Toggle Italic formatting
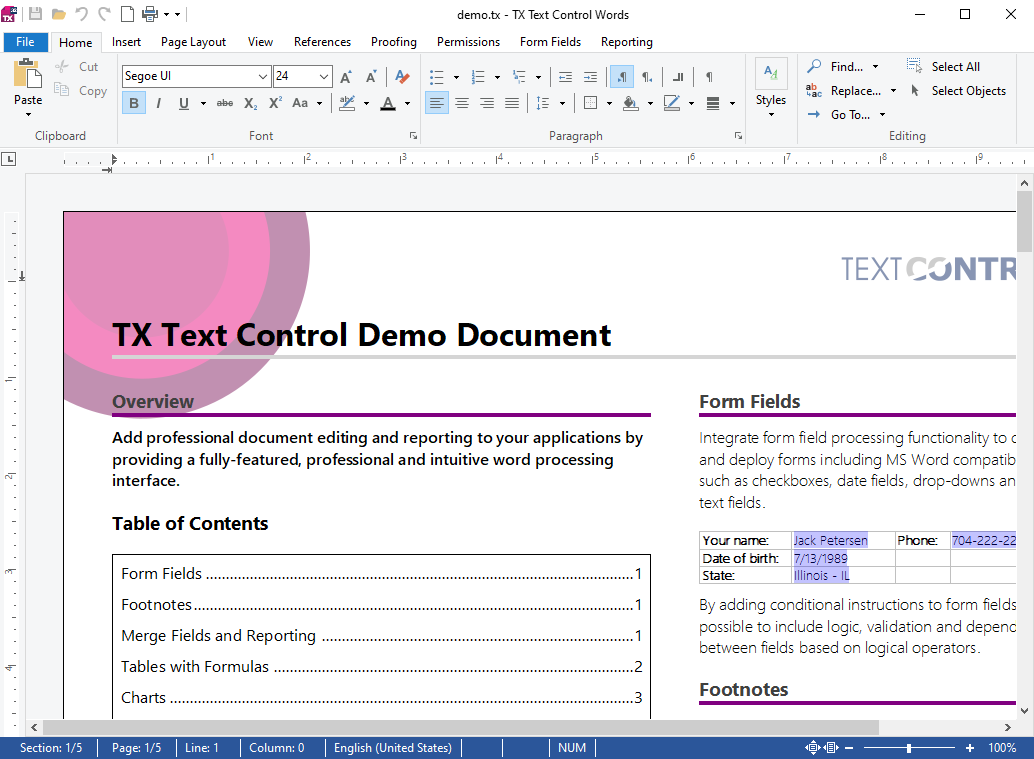 [159, 103]
